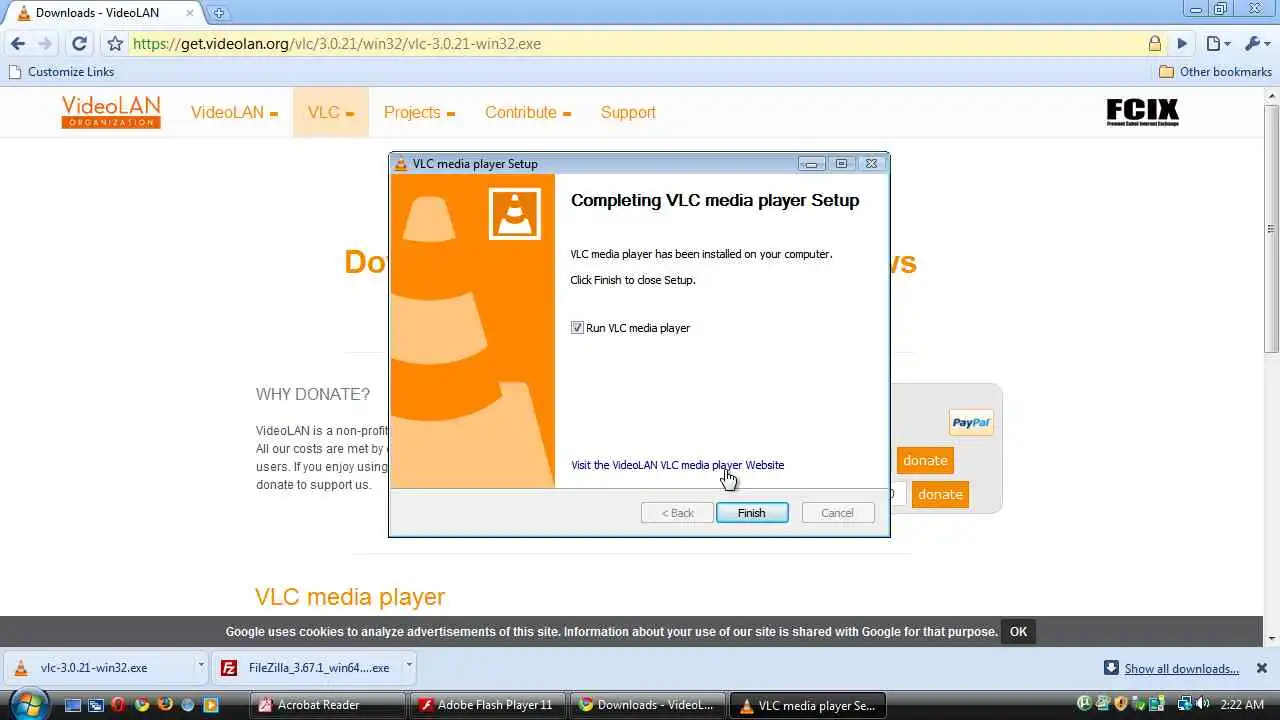Launch Opera from the quick launch bar
This screenshot has width=1280, height=720.
click(x=118, y=705)
